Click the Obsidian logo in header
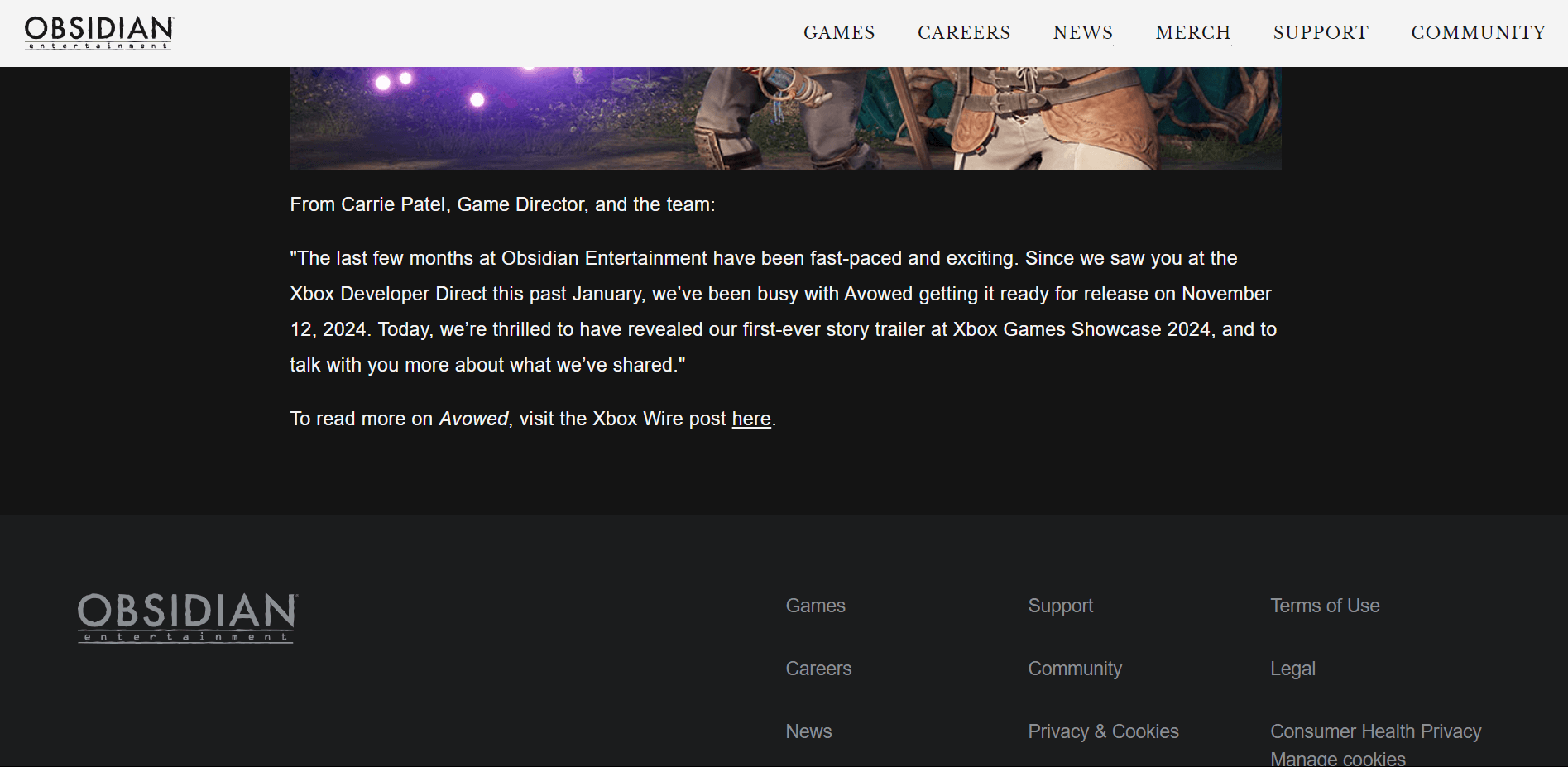The image size is (1568, 767). [99, 33]
